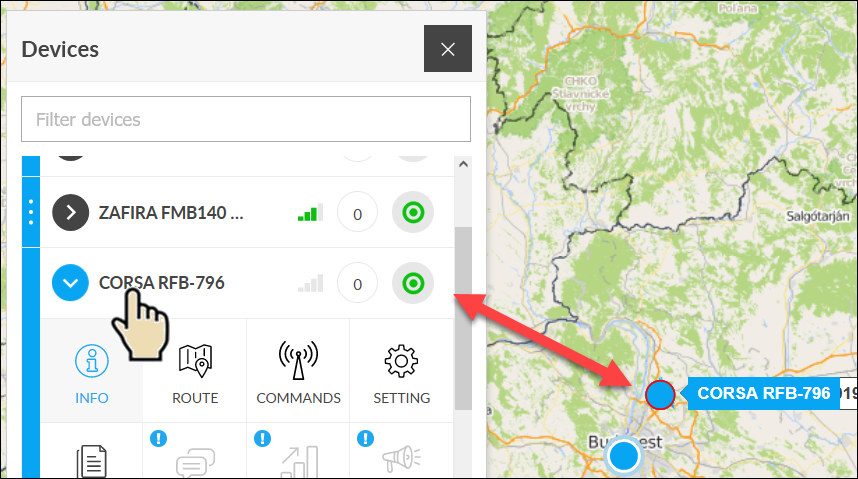858x479 pixels.
Task: Click scroll up arrow in device list
Action: coord(463,164)
